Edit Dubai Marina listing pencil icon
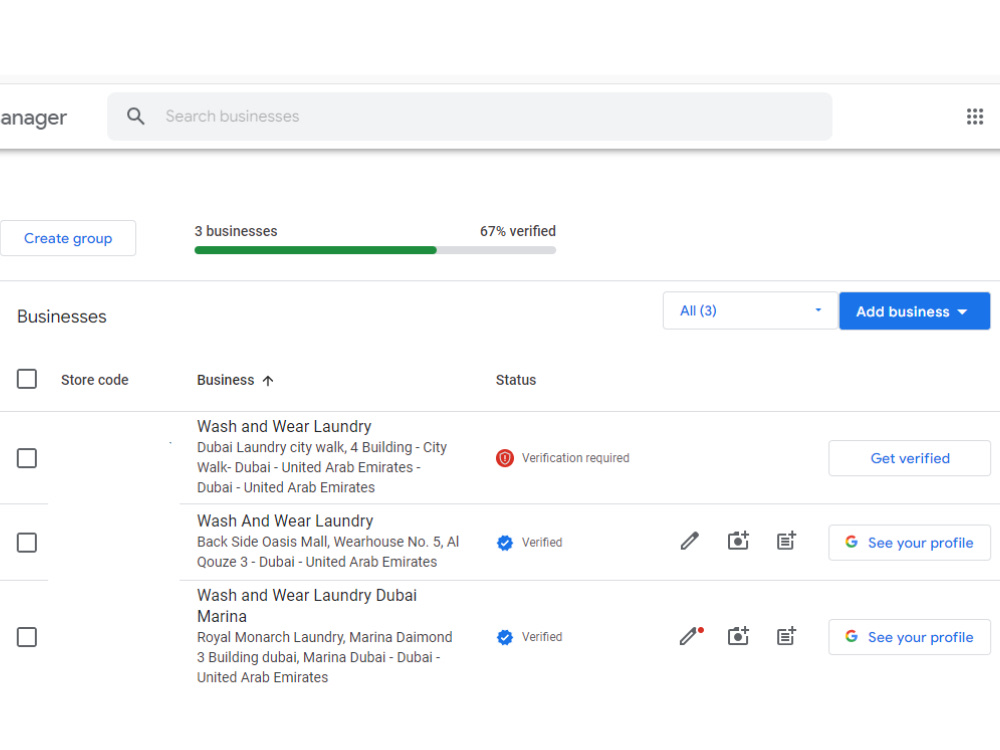The width and height of the screenshot is (1000, 750). click(691, 636)
